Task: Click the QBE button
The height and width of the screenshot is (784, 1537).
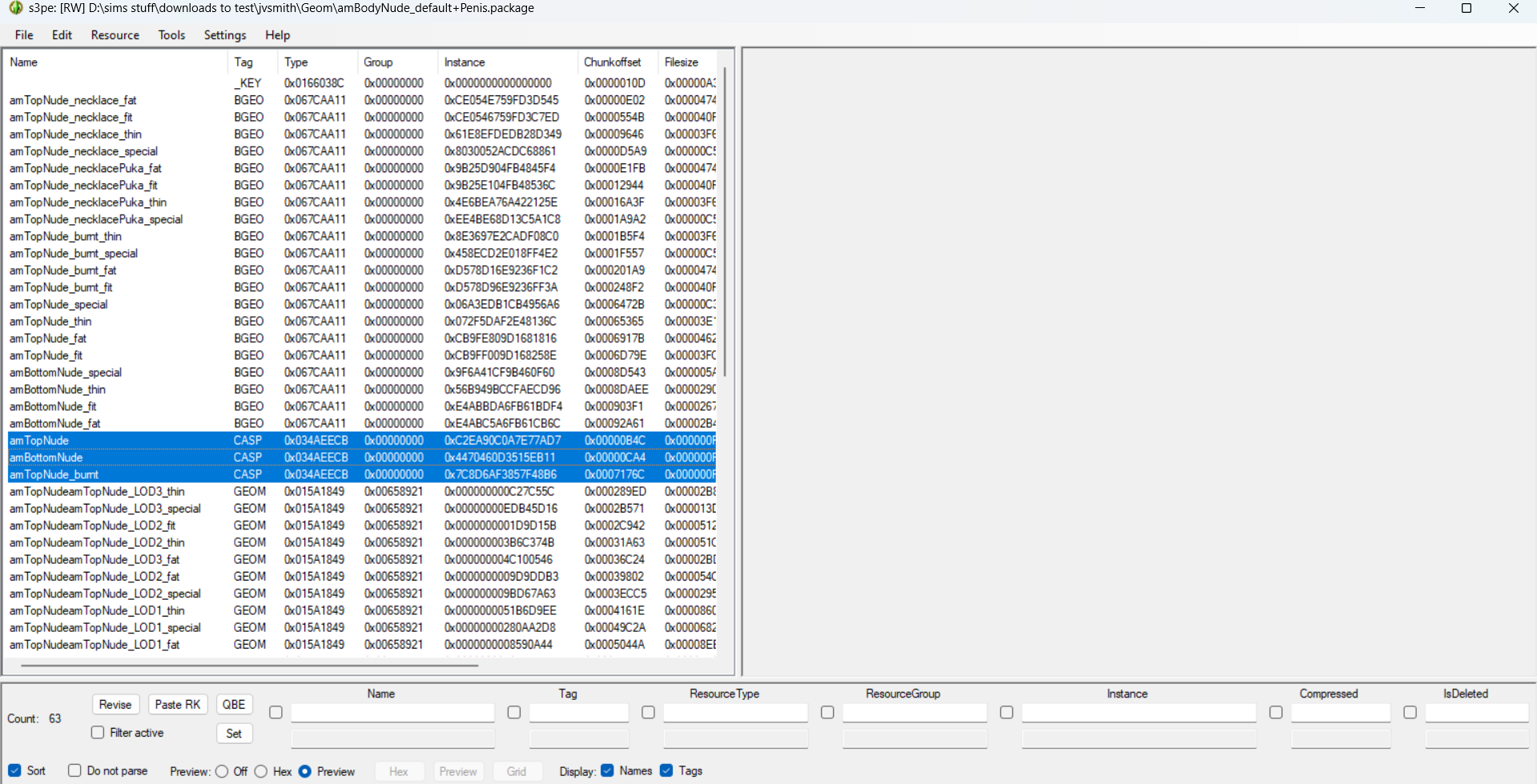Action: [x=234, y=705]
